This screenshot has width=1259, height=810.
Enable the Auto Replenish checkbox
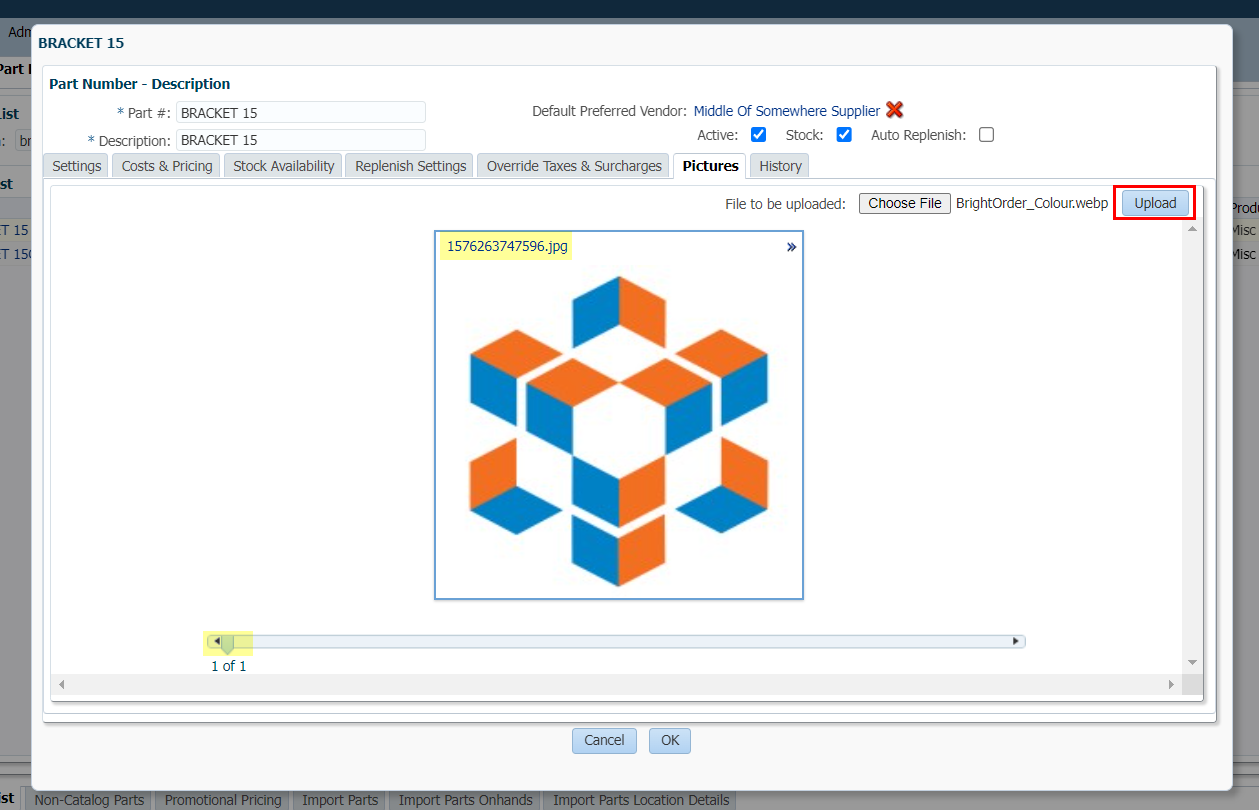[986, 135]
